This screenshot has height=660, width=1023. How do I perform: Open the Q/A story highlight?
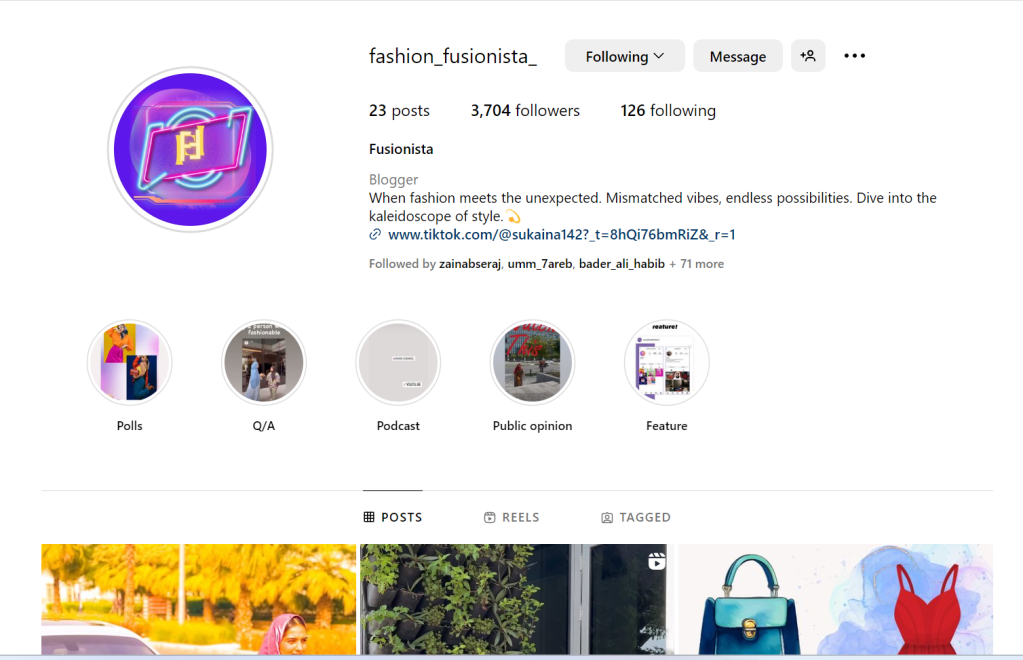pyautogui.click(x=264, y=362)
